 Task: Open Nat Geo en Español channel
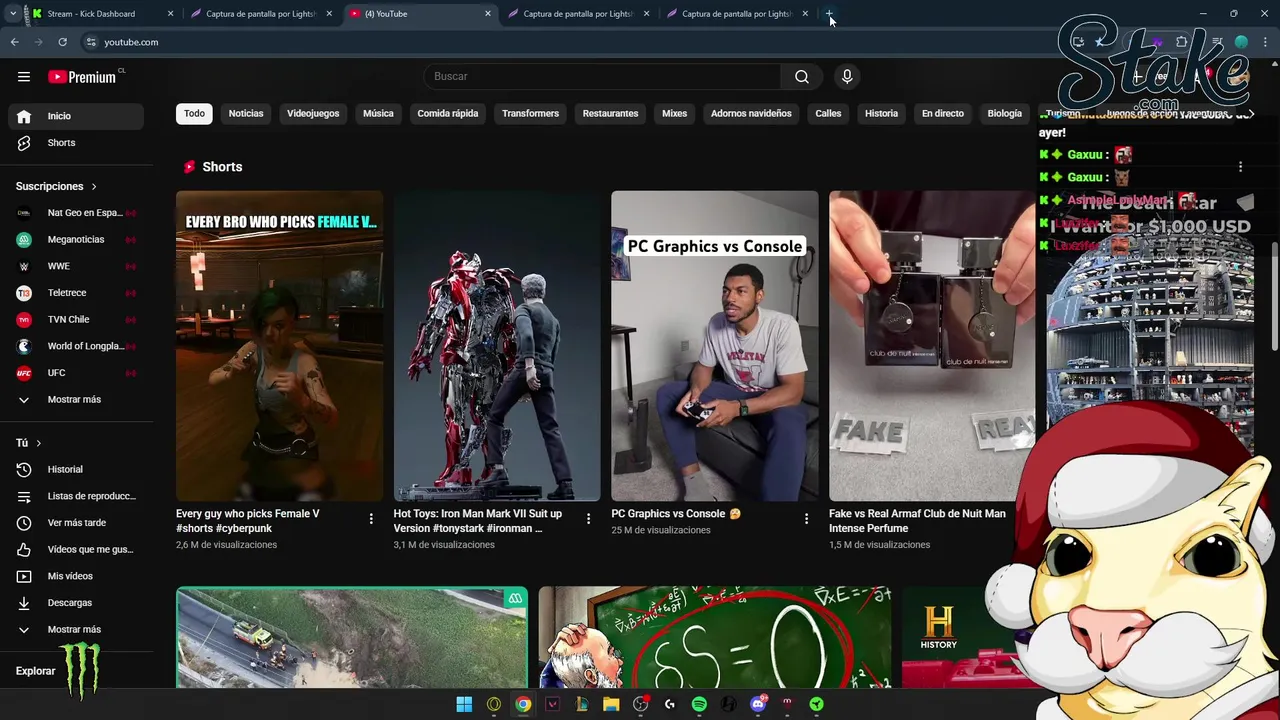tap(76, 213)
